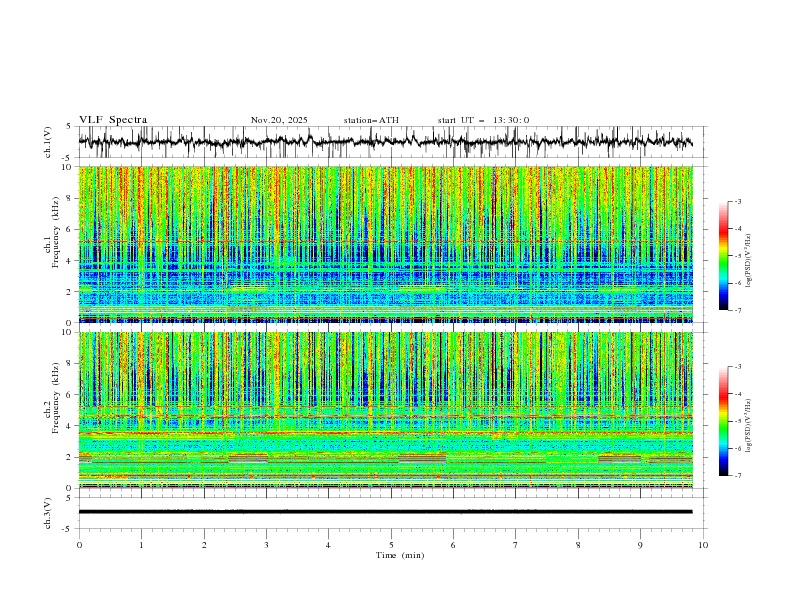This screenshot has height=612, width=792.
Task: Pick the upper ch.1 PSD color bar
Action: (x=723, y=255)
